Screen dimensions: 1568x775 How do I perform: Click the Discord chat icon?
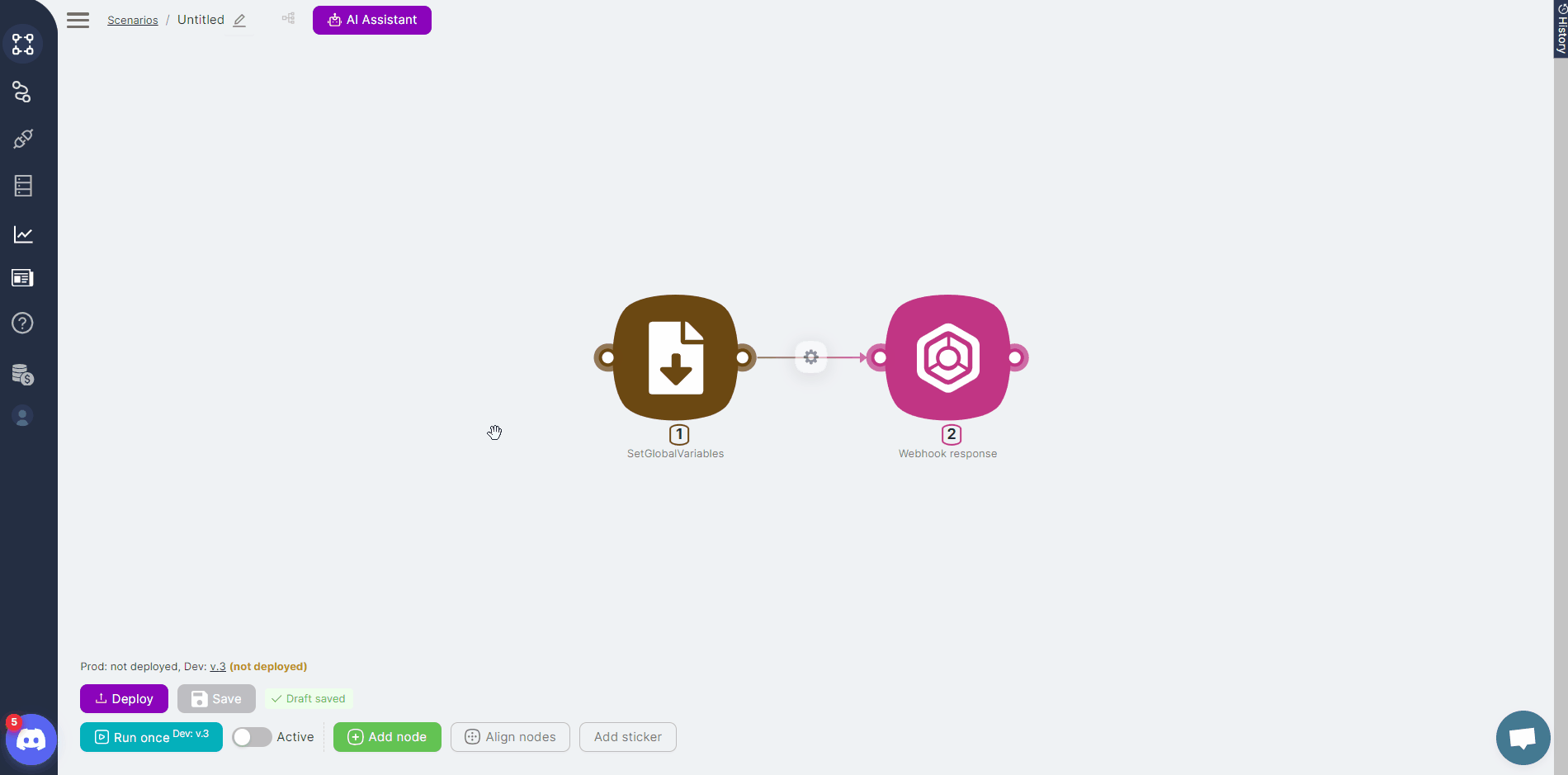pos(31,740)
